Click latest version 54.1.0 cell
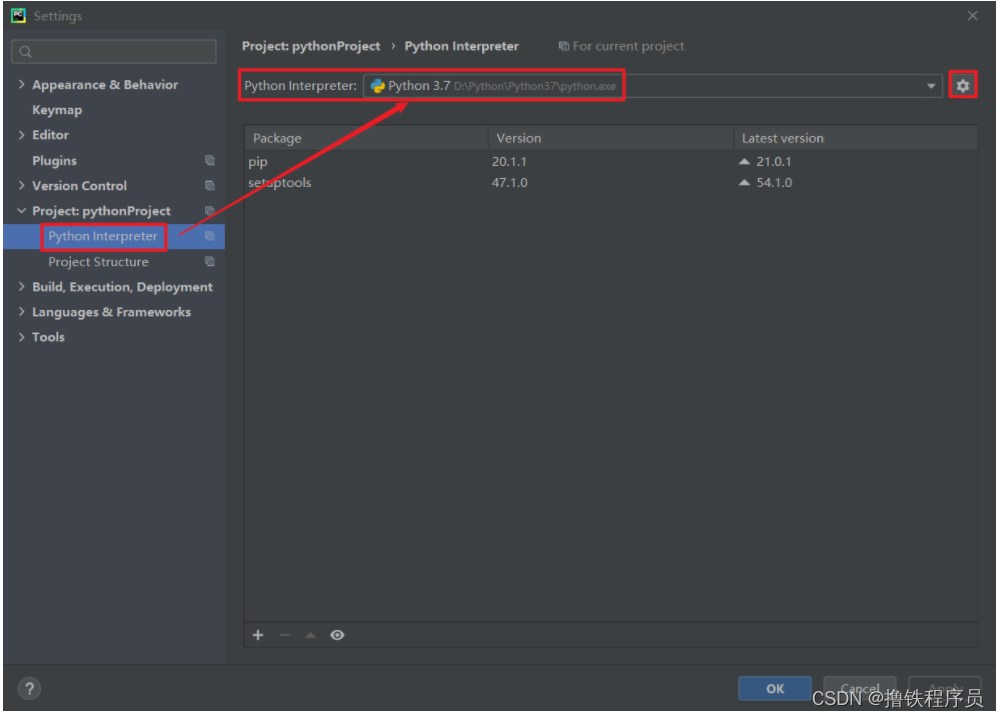Image resolution: width=1000 pixels, height=718 pixels. pyautogui.click(x=774, y=182)
